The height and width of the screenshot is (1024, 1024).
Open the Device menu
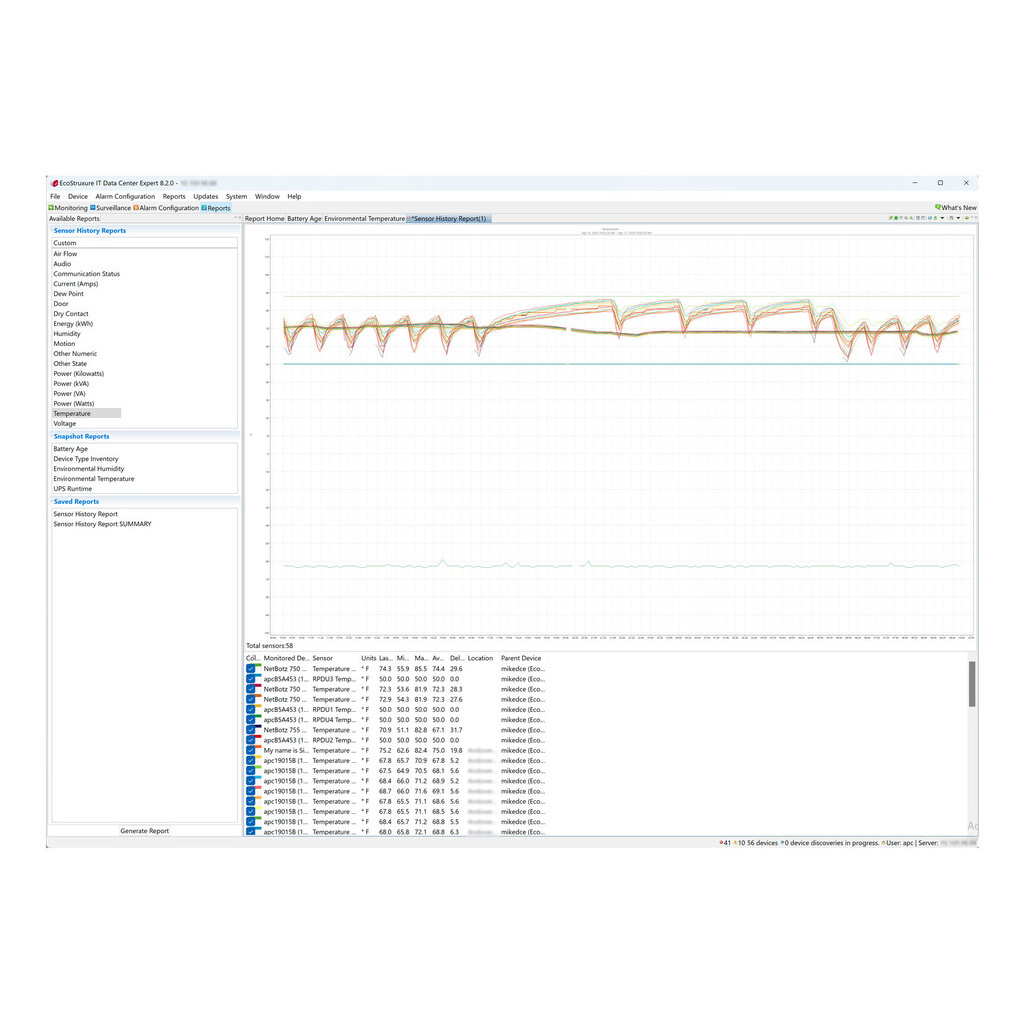pos(78,197)
